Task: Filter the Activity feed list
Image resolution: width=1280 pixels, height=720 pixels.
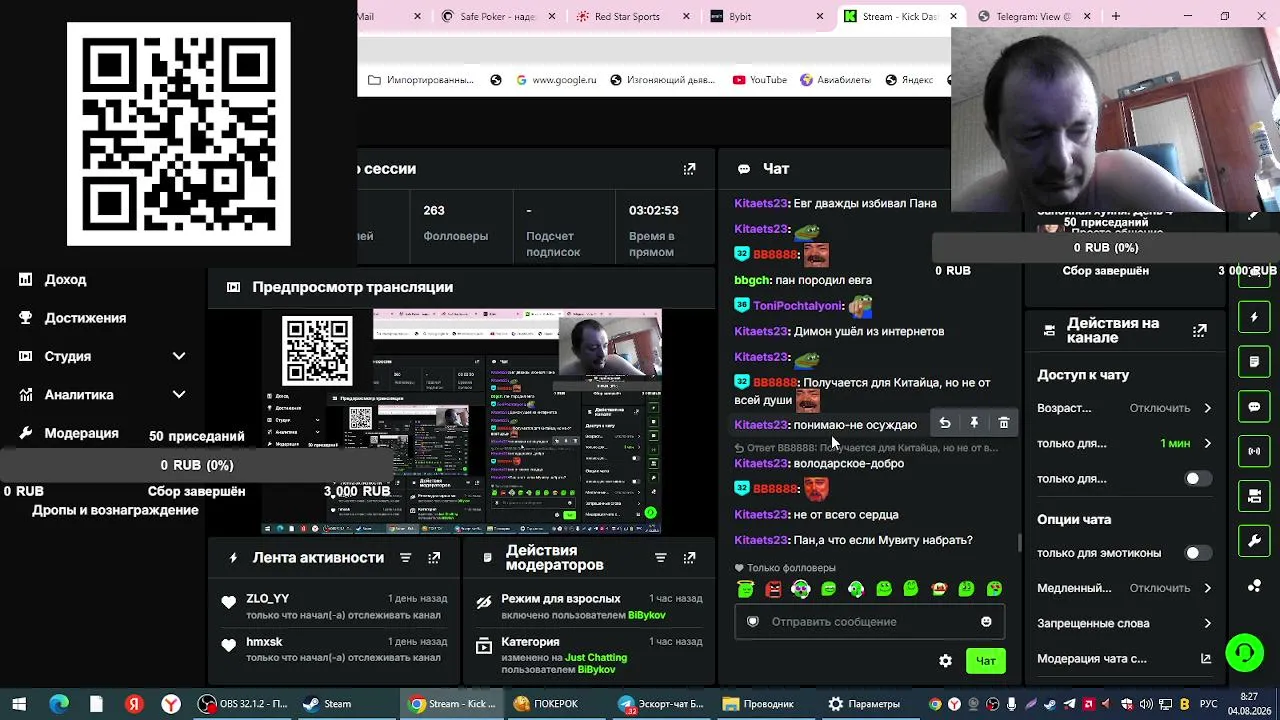Action: pyautogui.click(x=405, y=558)
